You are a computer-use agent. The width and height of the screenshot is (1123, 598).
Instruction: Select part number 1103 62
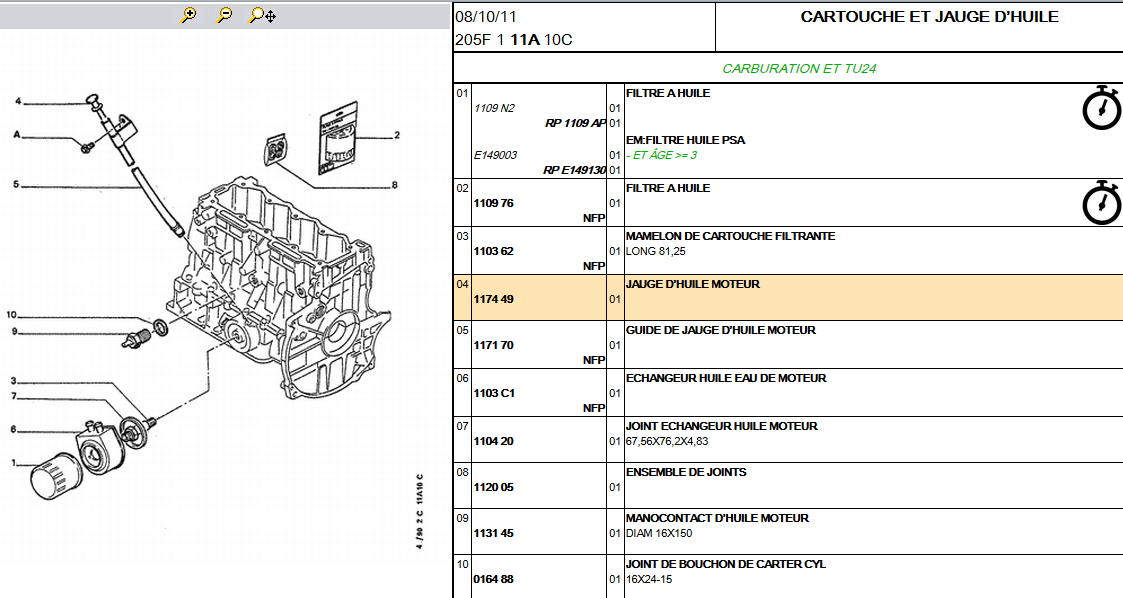[x=493, y=251]
